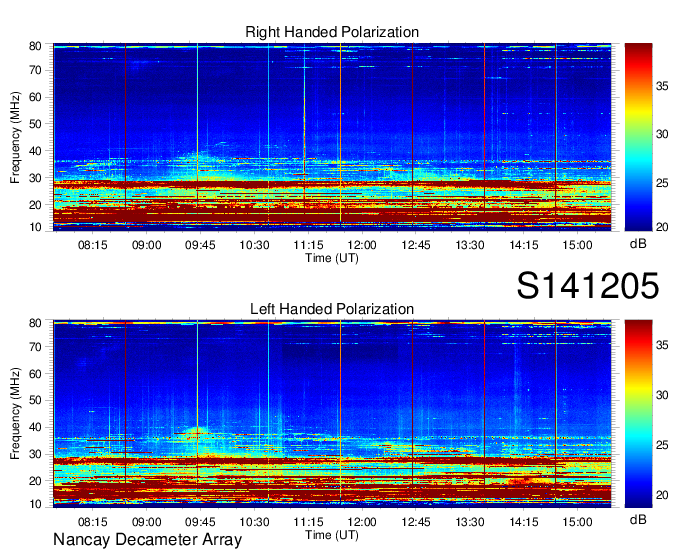Click 40 MHz tick of right-handed plot
Screen dimensions: 680x552
35,151
